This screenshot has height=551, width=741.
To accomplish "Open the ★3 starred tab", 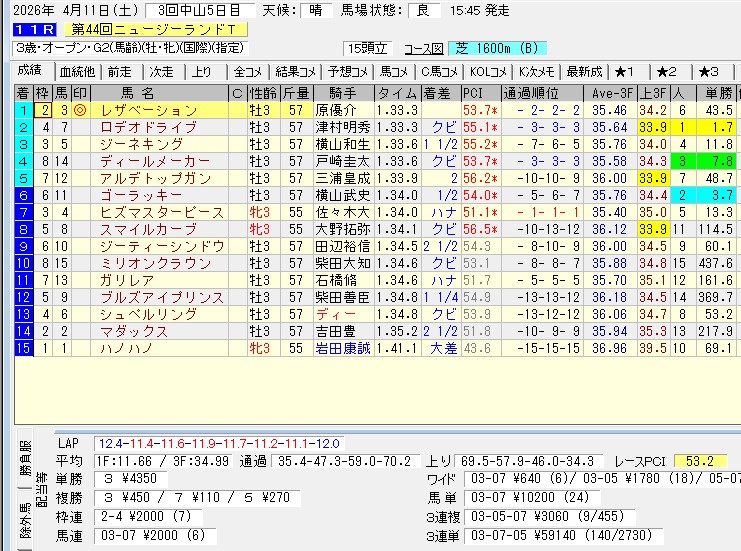I will click(x=708, y=71).
